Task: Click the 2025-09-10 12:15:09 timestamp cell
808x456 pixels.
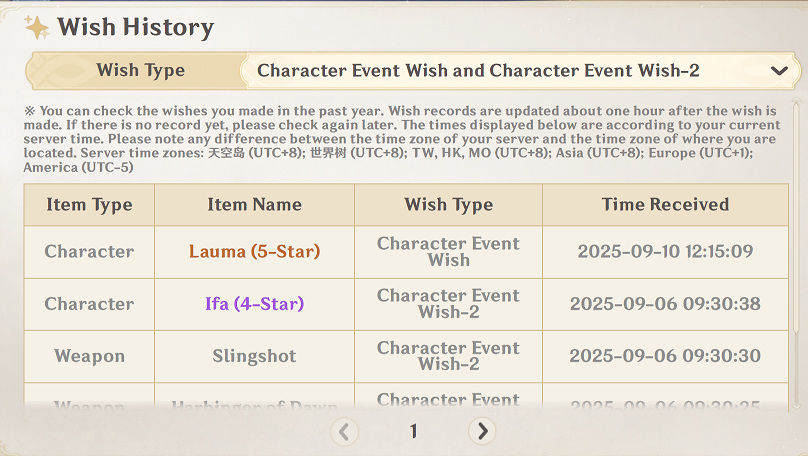Action: tap(665, 251)
